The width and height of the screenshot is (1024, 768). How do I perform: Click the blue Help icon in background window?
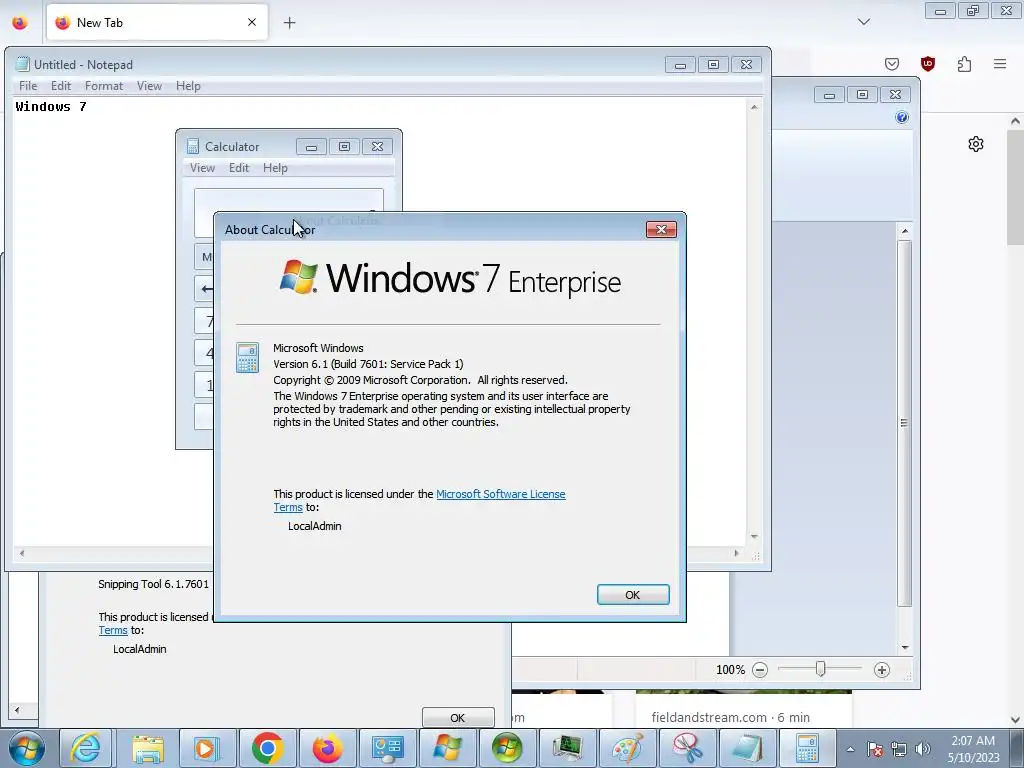pyautogui.click(x=902, y=117)
